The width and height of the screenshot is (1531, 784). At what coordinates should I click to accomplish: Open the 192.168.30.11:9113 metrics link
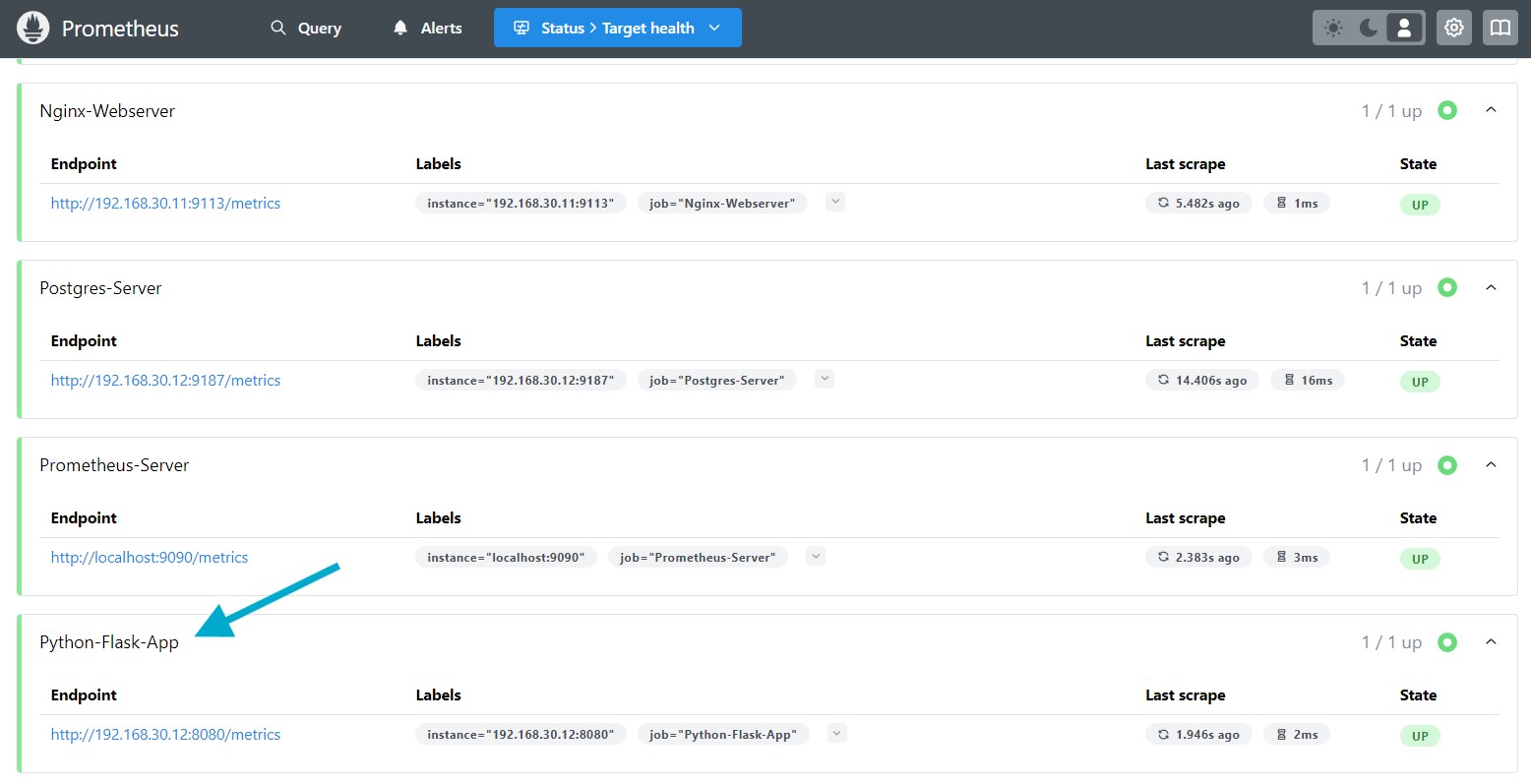165,204
